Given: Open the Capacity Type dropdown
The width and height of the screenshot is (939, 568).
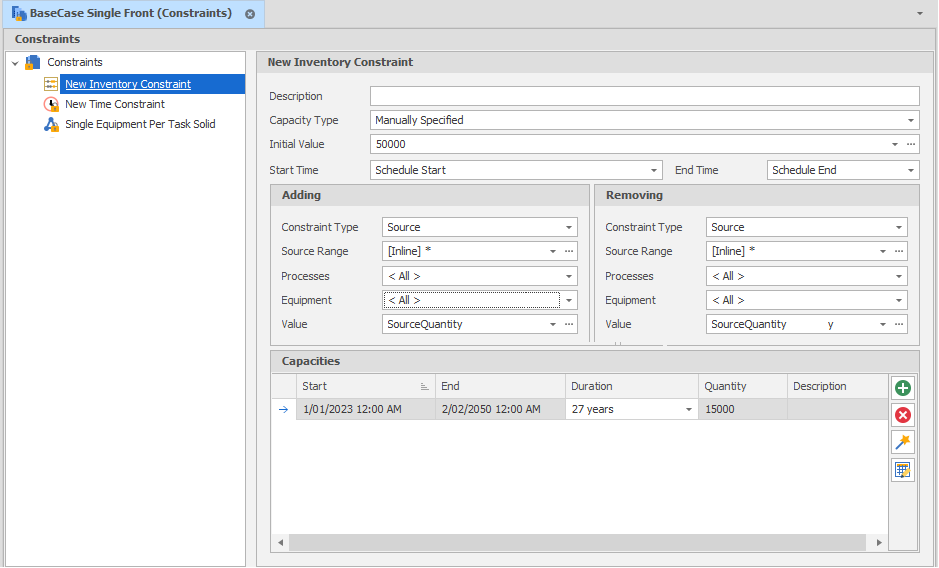Looking at the screenshot, I should [x=910, y=120].
